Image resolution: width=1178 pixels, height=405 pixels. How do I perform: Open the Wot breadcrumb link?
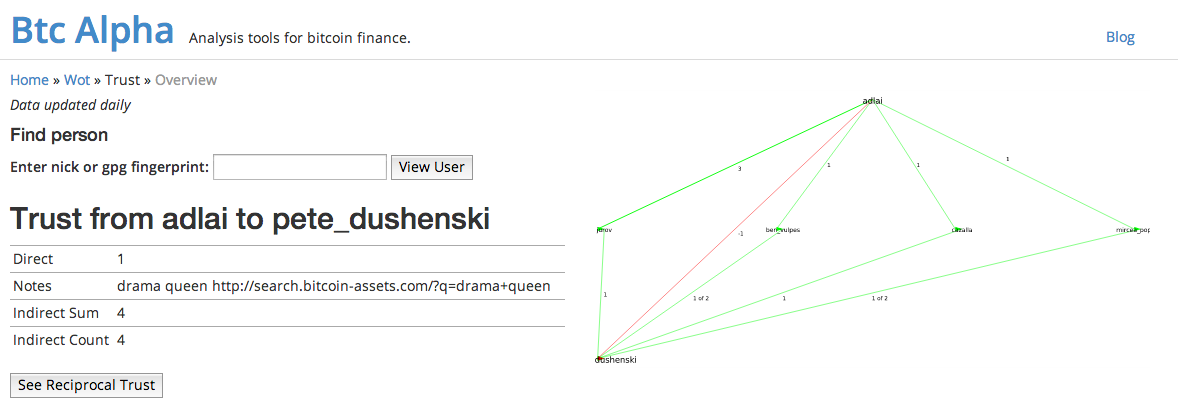(x=77, y=80)
